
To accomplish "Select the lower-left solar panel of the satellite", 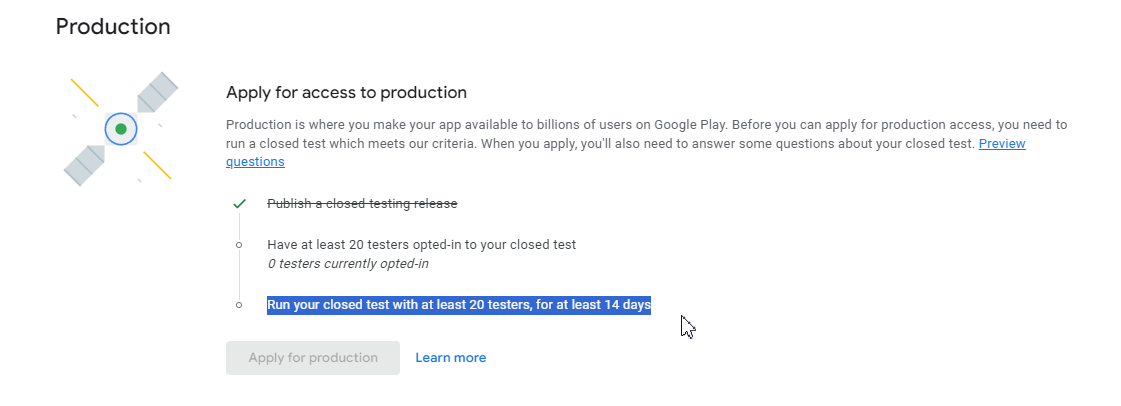I will point(85,164).
